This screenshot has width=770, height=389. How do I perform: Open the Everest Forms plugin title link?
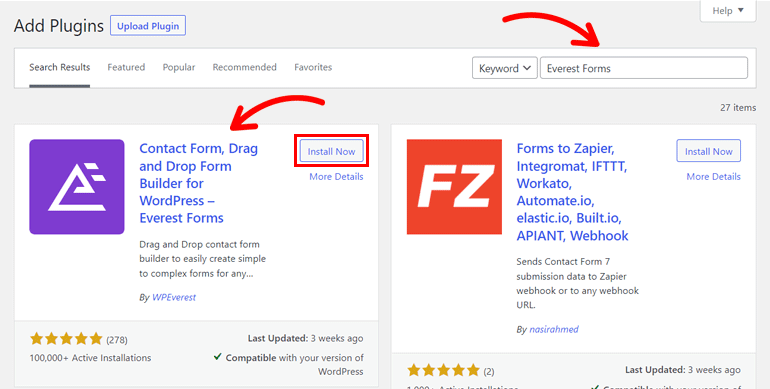(198, 183)
